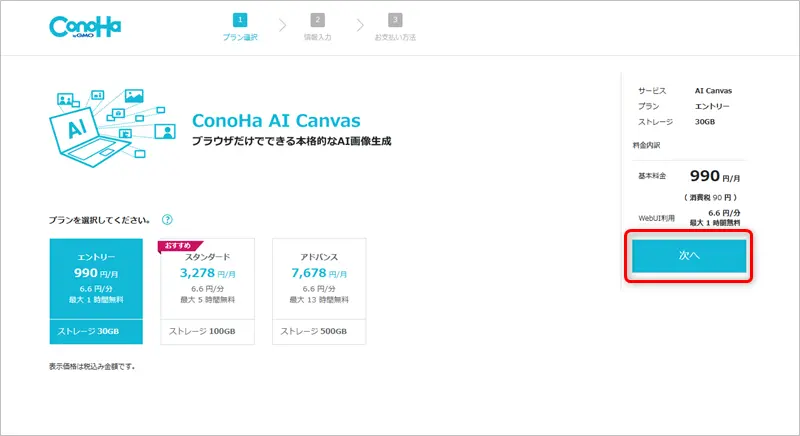The width and height of the screenshot is (800, 436).
Task: Click ストレージ 30GB on entry plan
Action: (x=88, y=331)
